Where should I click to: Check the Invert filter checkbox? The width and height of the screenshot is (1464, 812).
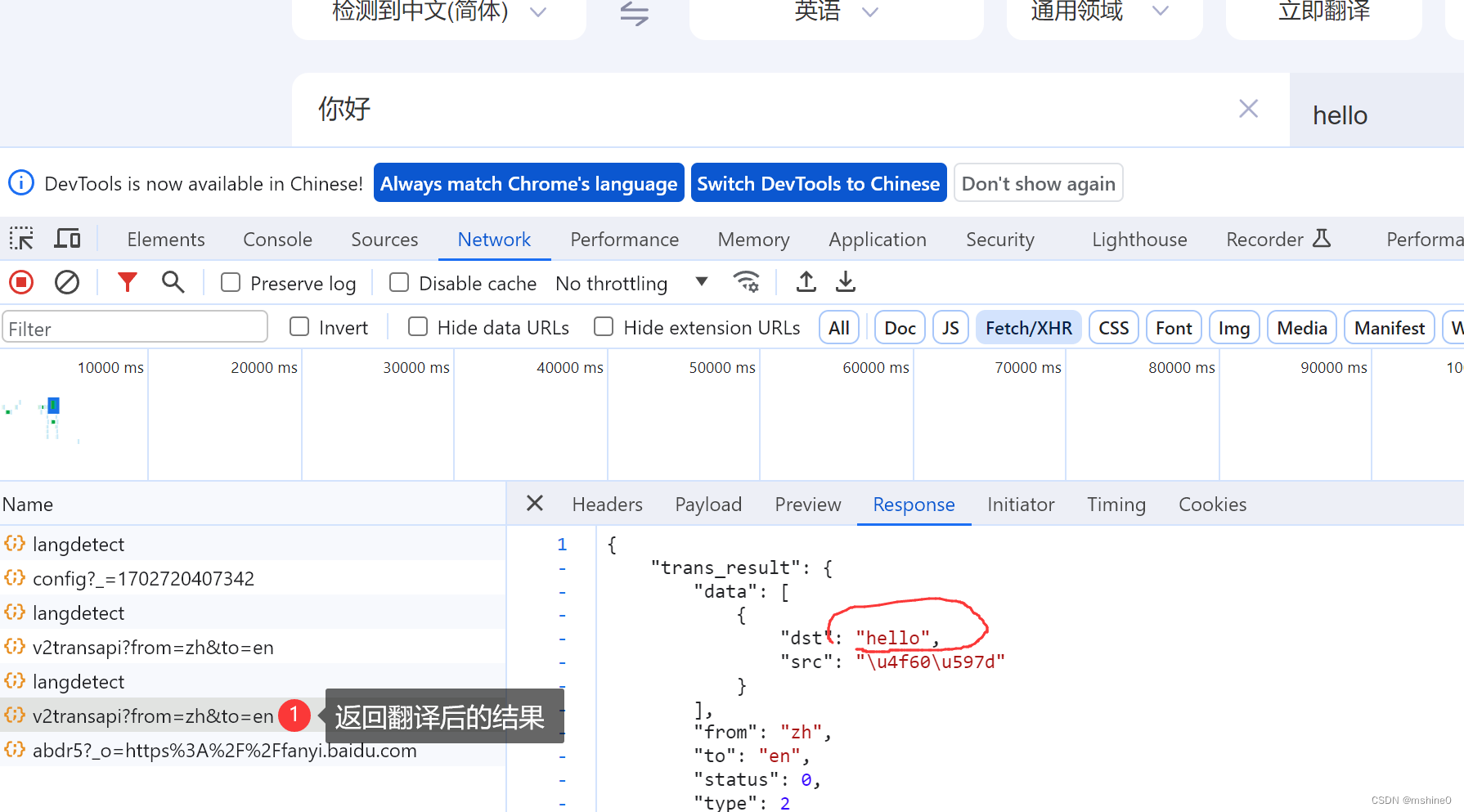(x=299, y=327)
